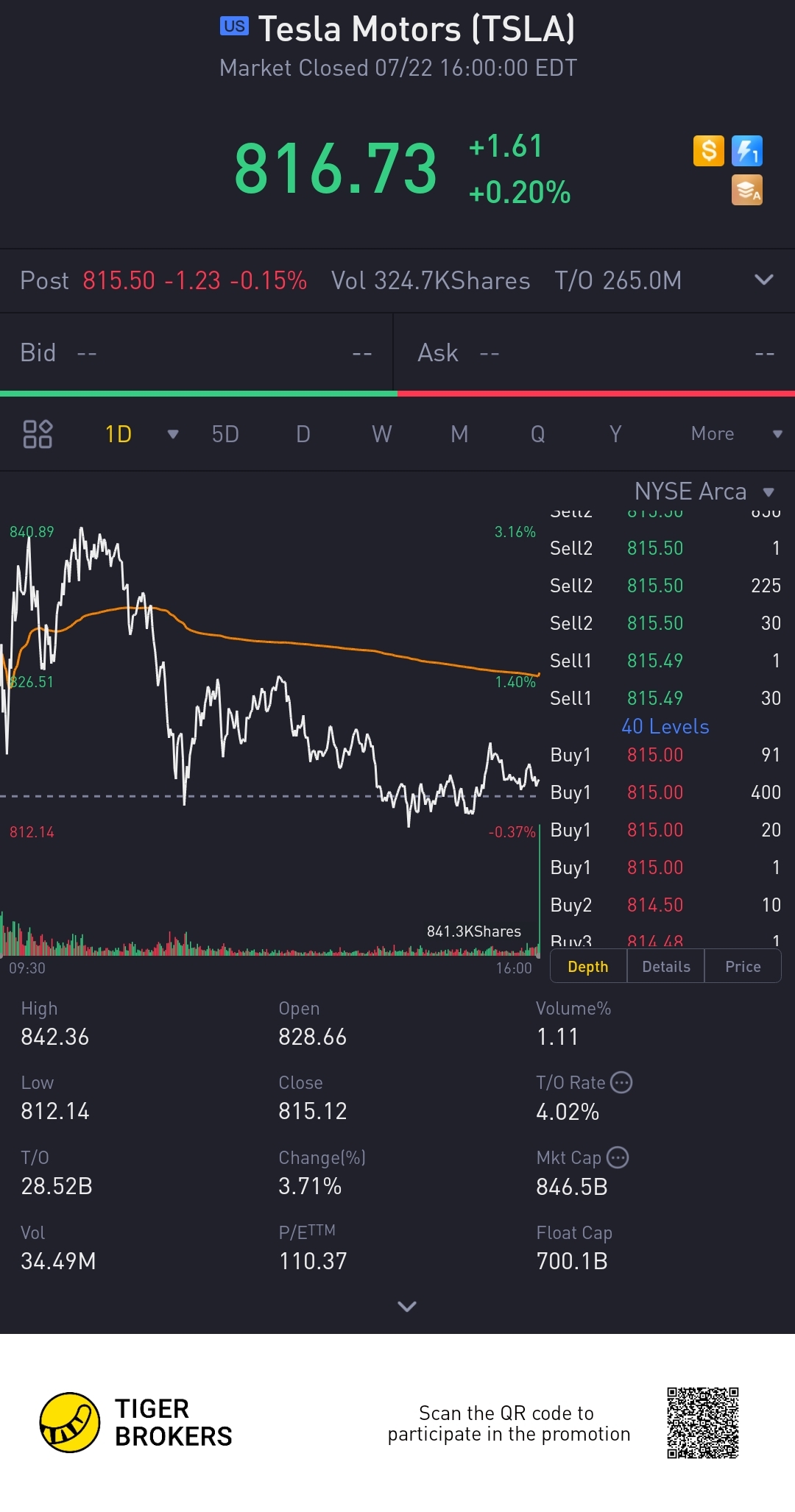Tap the Vol 34.49M value

tap(58, 1261)
